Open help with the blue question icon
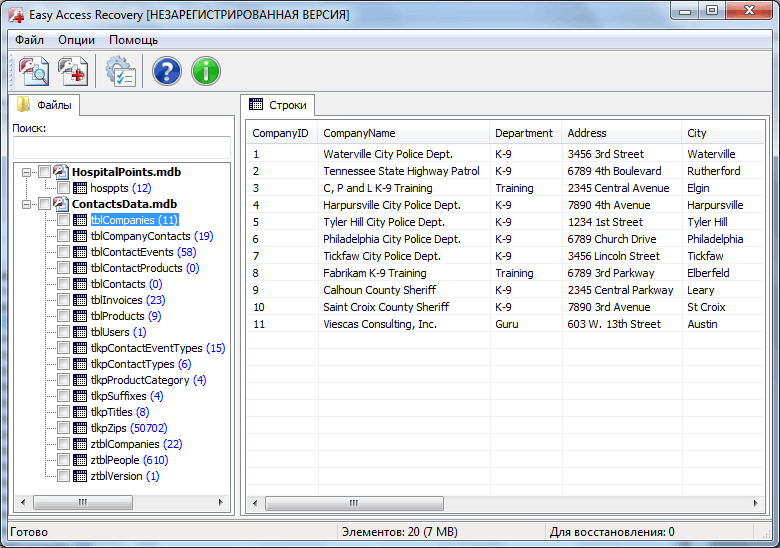 (166, 71)
